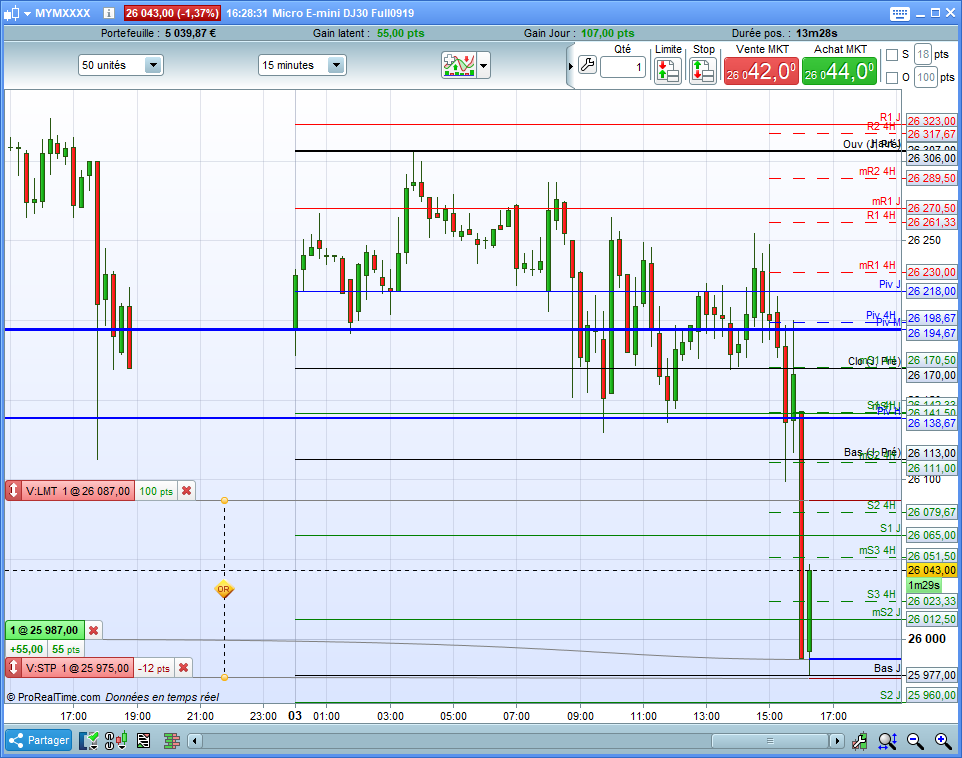
Task: Edit the target distance 100 pts field
Action: (x=926, y=77)
